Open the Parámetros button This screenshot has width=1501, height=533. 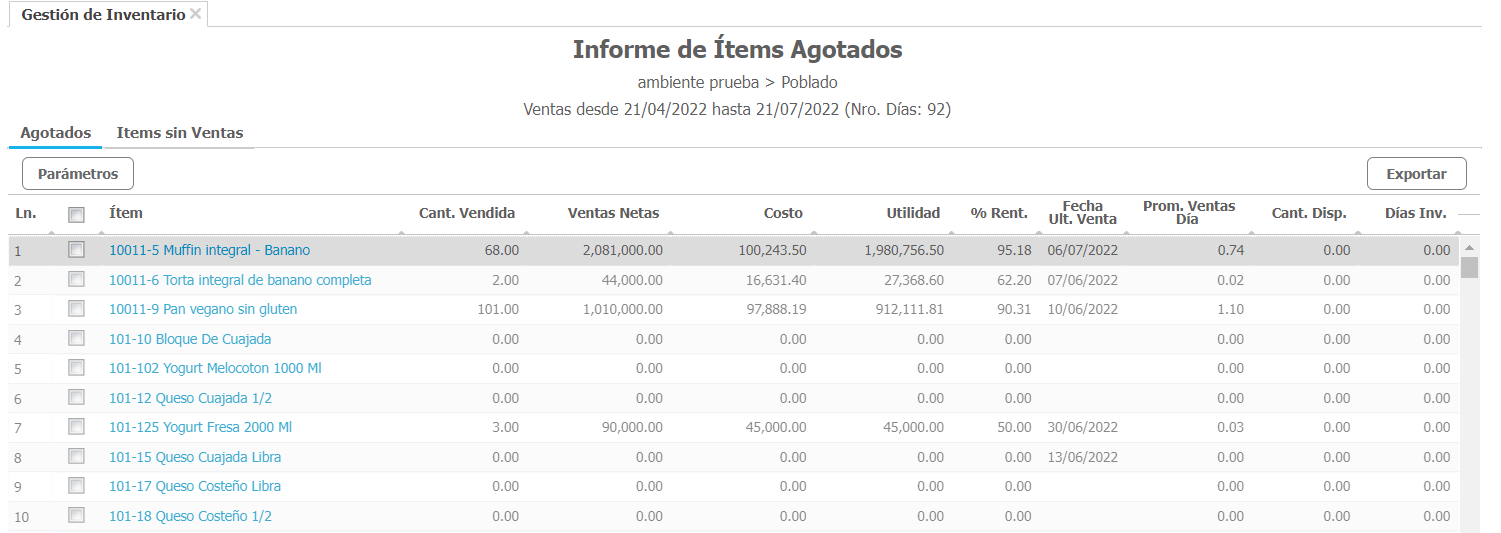[x=78, y=174]
